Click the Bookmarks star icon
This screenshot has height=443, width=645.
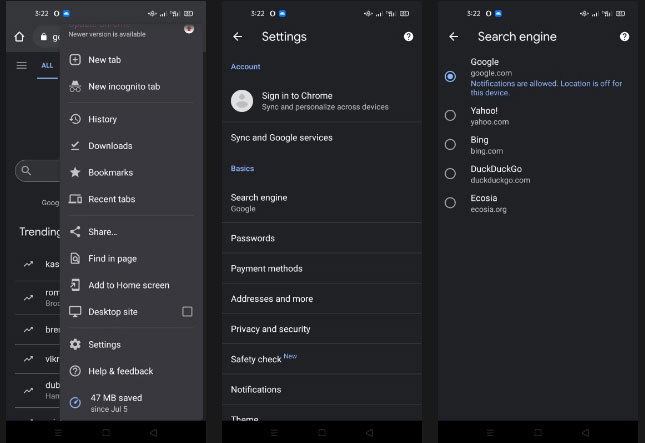pyautogui.click(x=75, y=172)
